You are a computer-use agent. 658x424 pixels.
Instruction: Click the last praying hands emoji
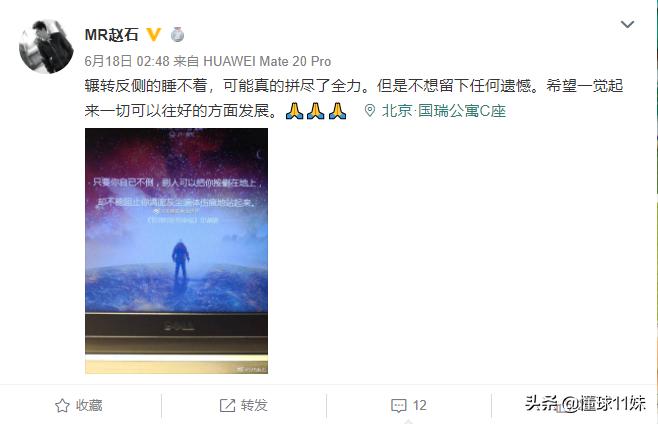pos(337,111)
